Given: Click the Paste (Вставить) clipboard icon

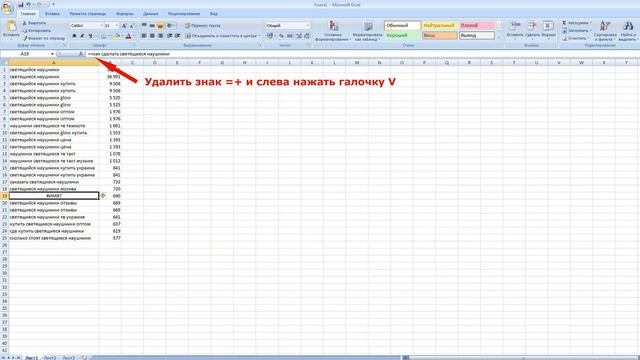Looking at the screenshot, I should pos(11,27).
